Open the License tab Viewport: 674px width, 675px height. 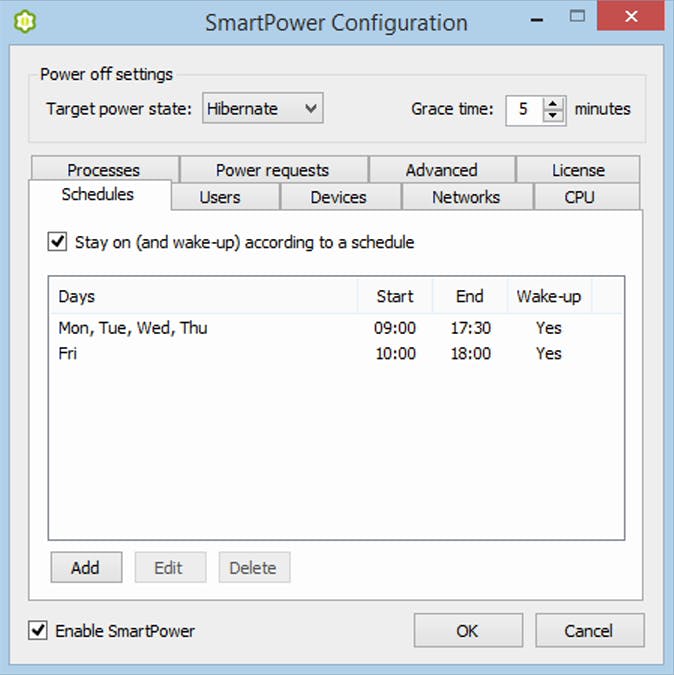click(x=578, y=170)
